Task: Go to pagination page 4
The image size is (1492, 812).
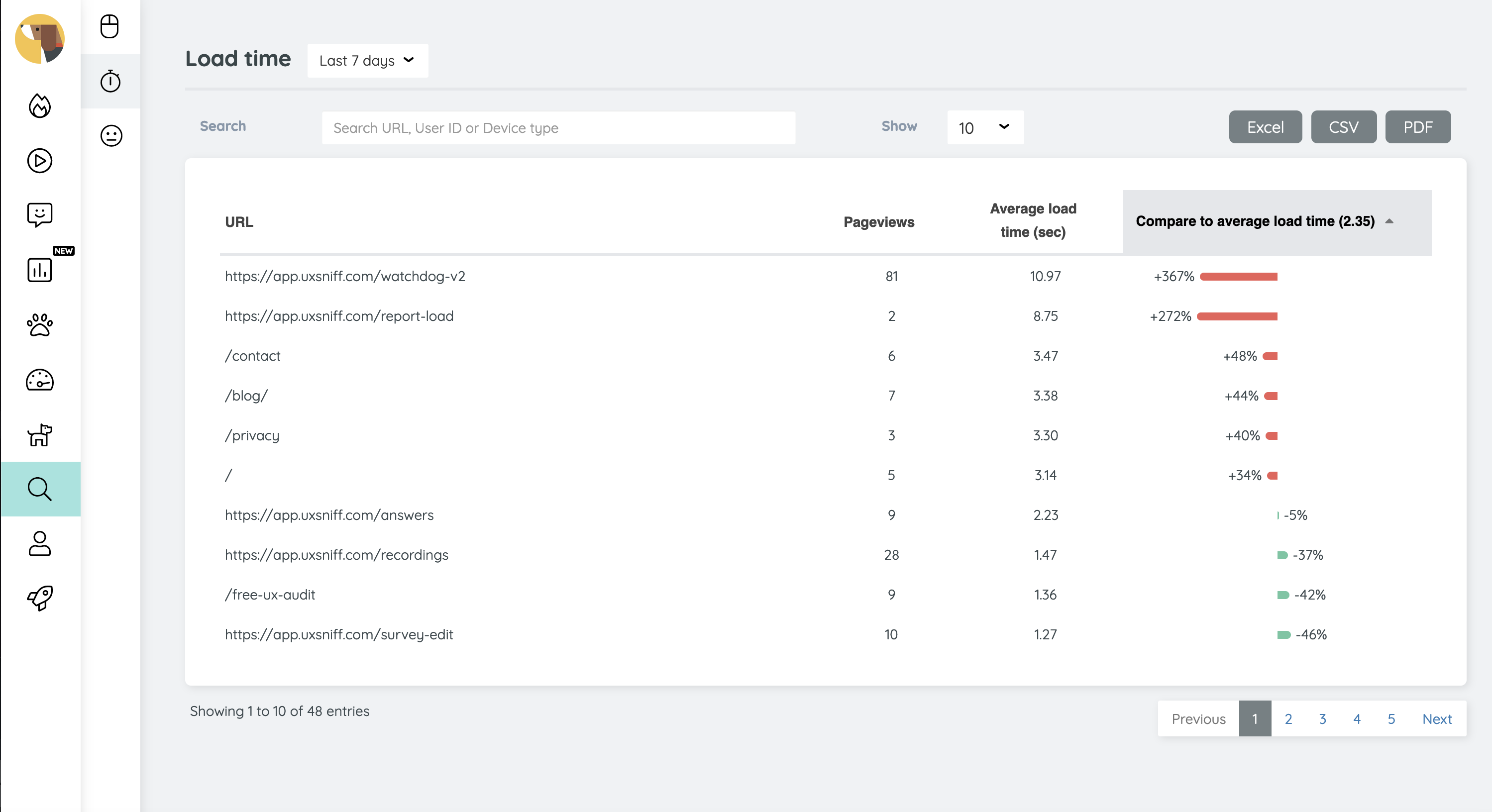Action: pyautogui.click(x=1357, y=719)
